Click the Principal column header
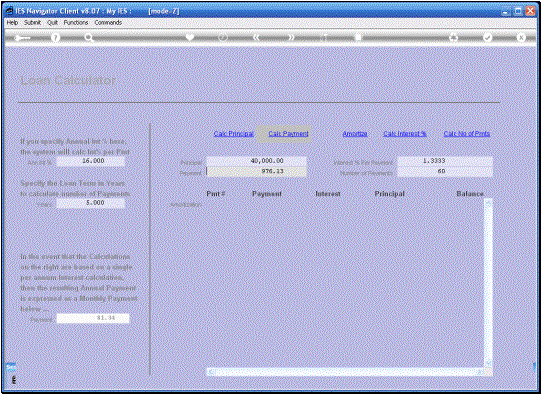541x394 pixels. coord(390,194)
